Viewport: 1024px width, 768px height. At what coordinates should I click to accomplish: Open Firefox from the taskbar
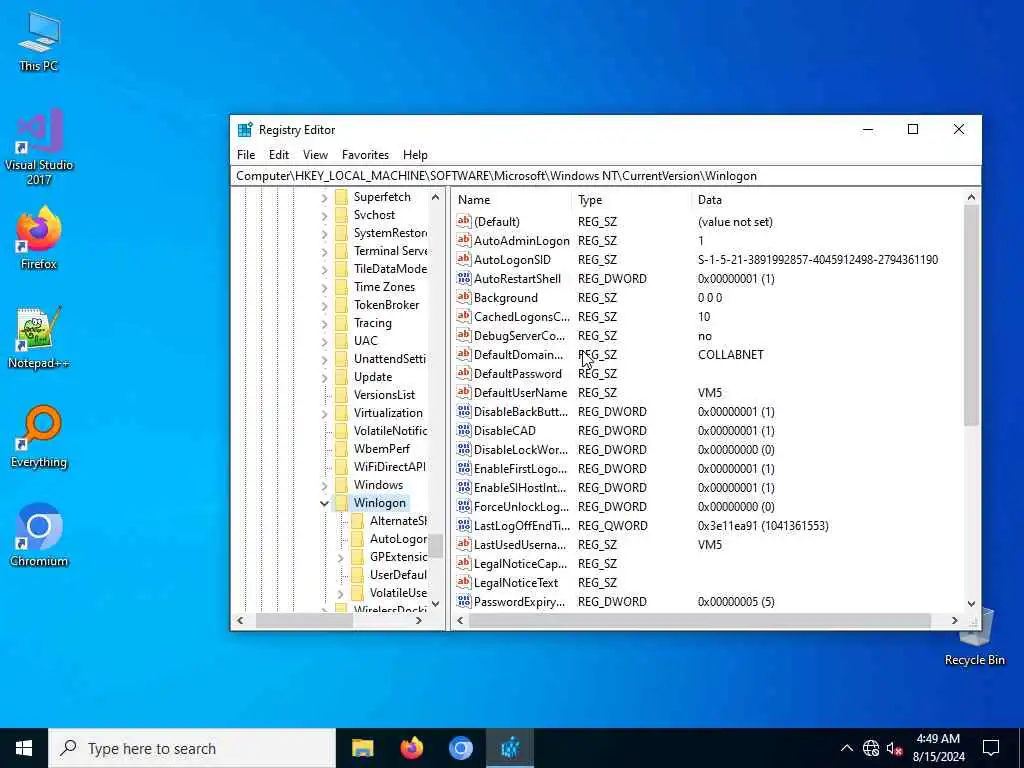pyautogui.click(x=411, y=748)
